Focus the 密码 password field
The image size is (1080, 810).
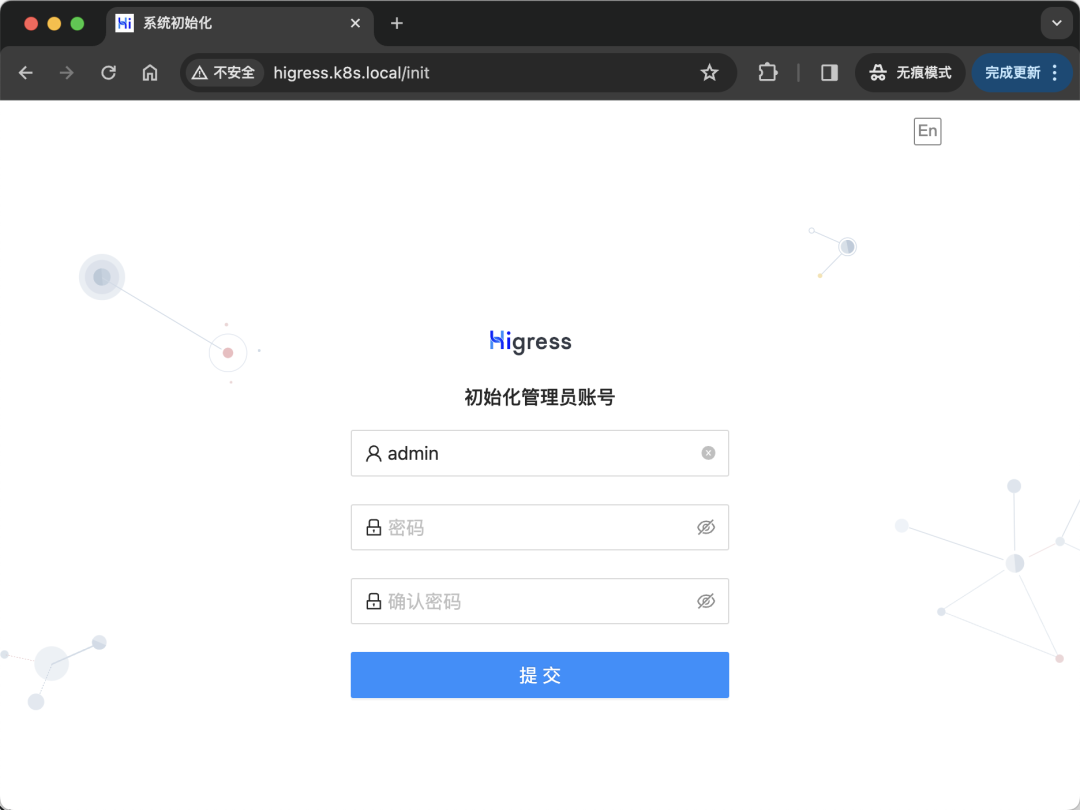[x=540, y=528]
